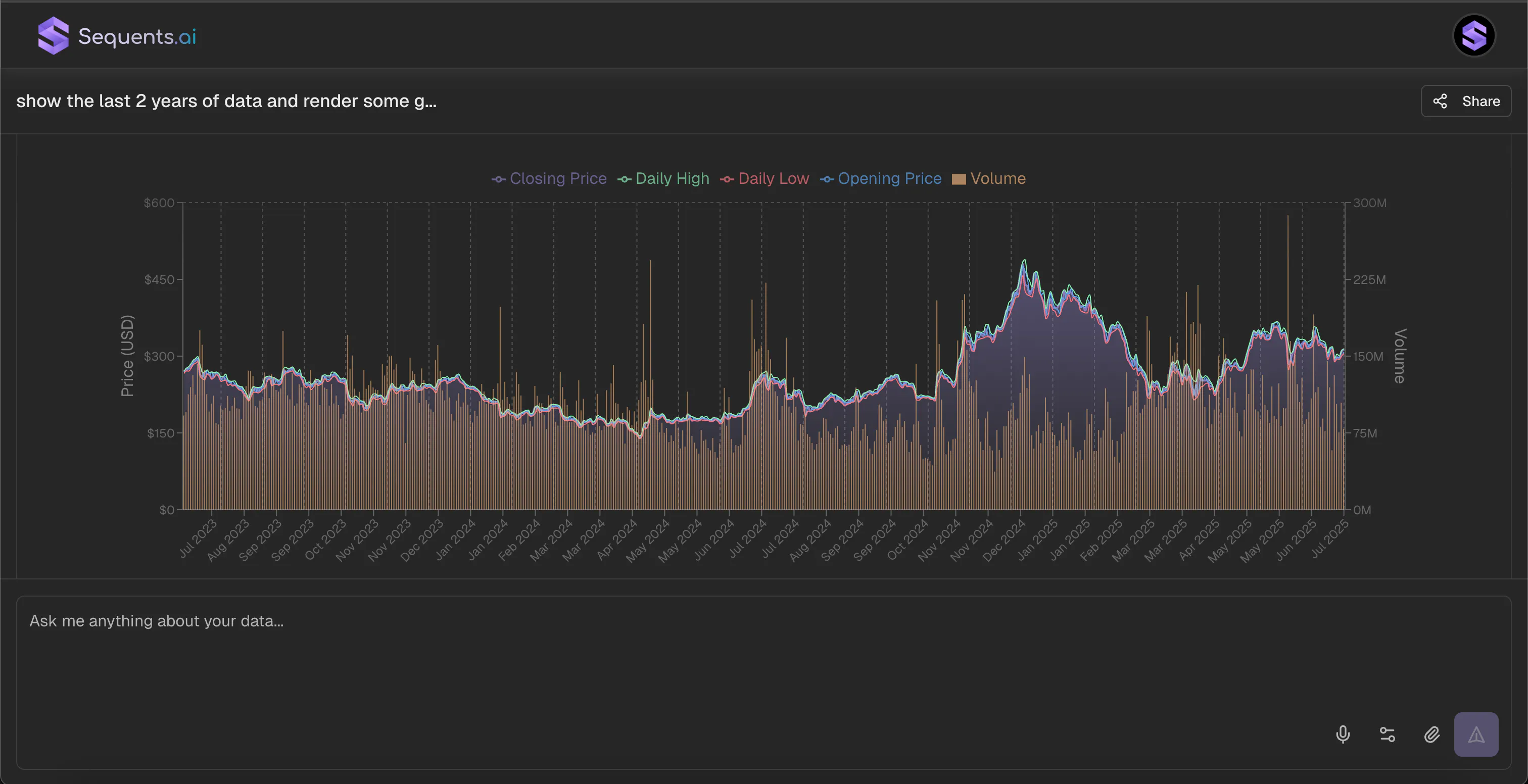Click the conversation title text
The image size is (1528, 784).
[x=226, y=101]
